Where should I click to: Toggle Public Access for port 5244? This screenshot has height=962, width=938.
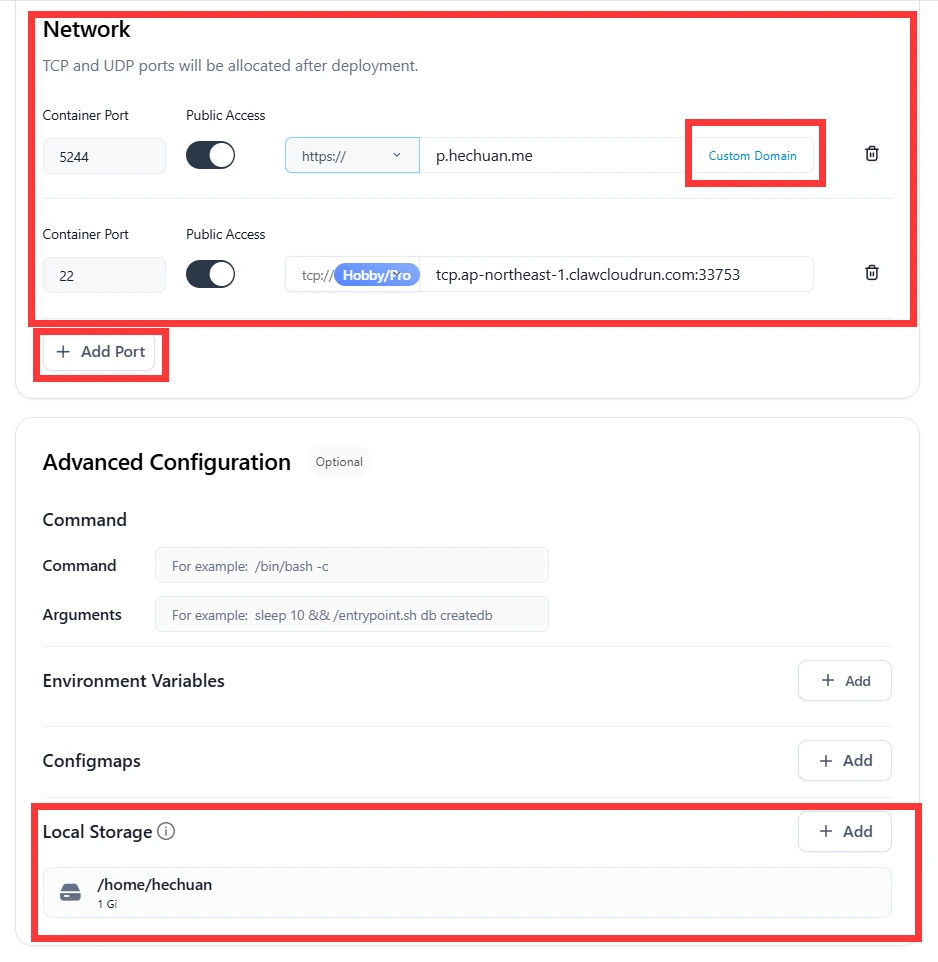click(210, 155)
